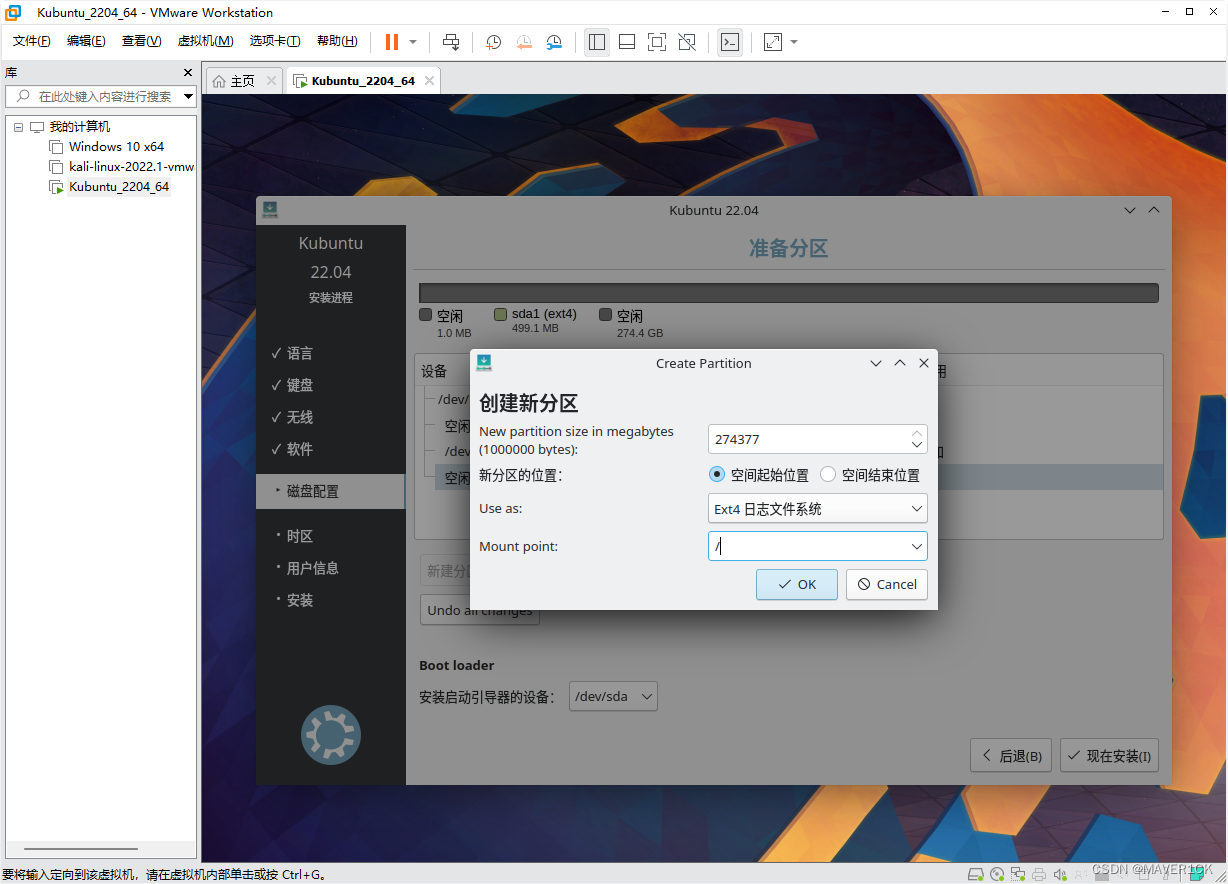
Task: Collapse the 我的计算机 tree node
Action: coord(19,127)
